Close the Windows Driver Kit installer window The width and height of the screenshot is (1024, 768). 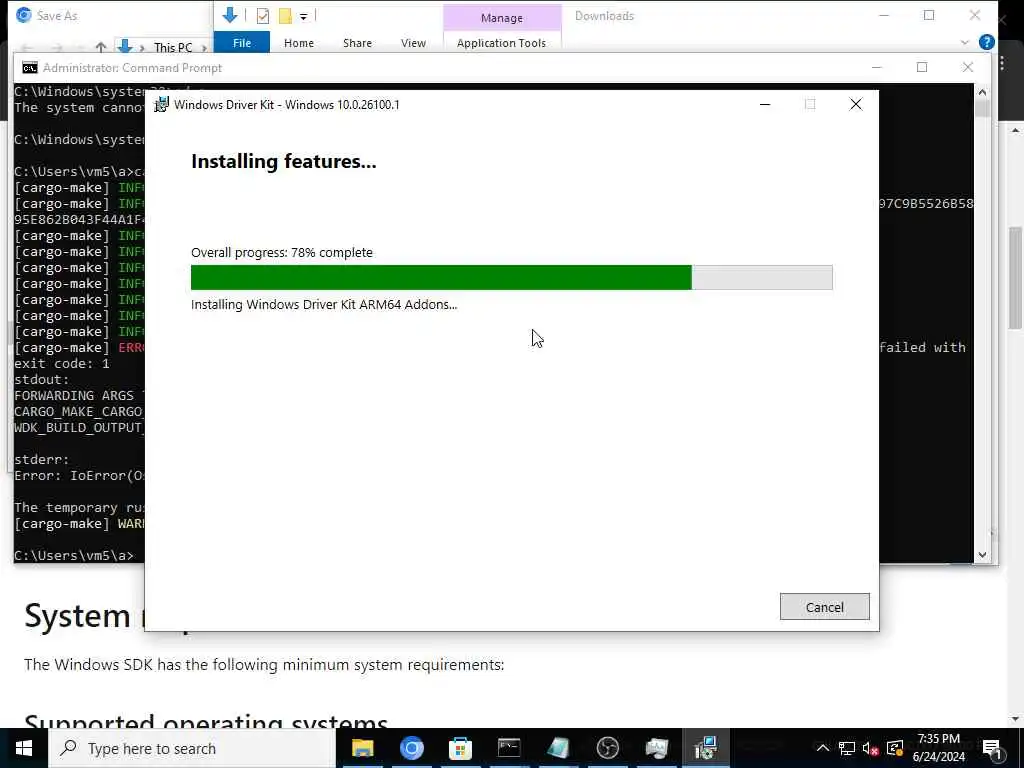856,104
